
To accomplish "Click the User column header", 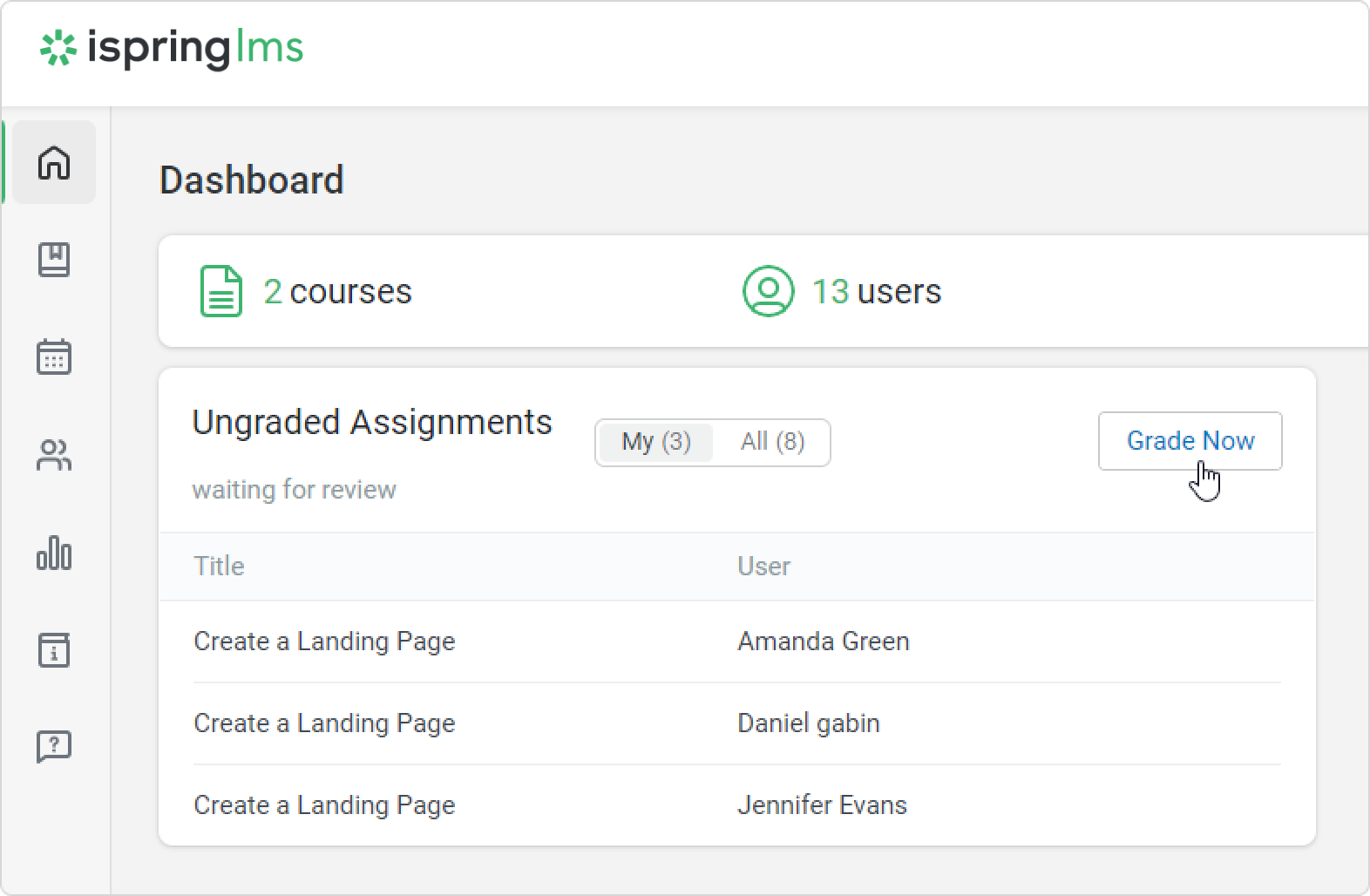I will 763,567.
